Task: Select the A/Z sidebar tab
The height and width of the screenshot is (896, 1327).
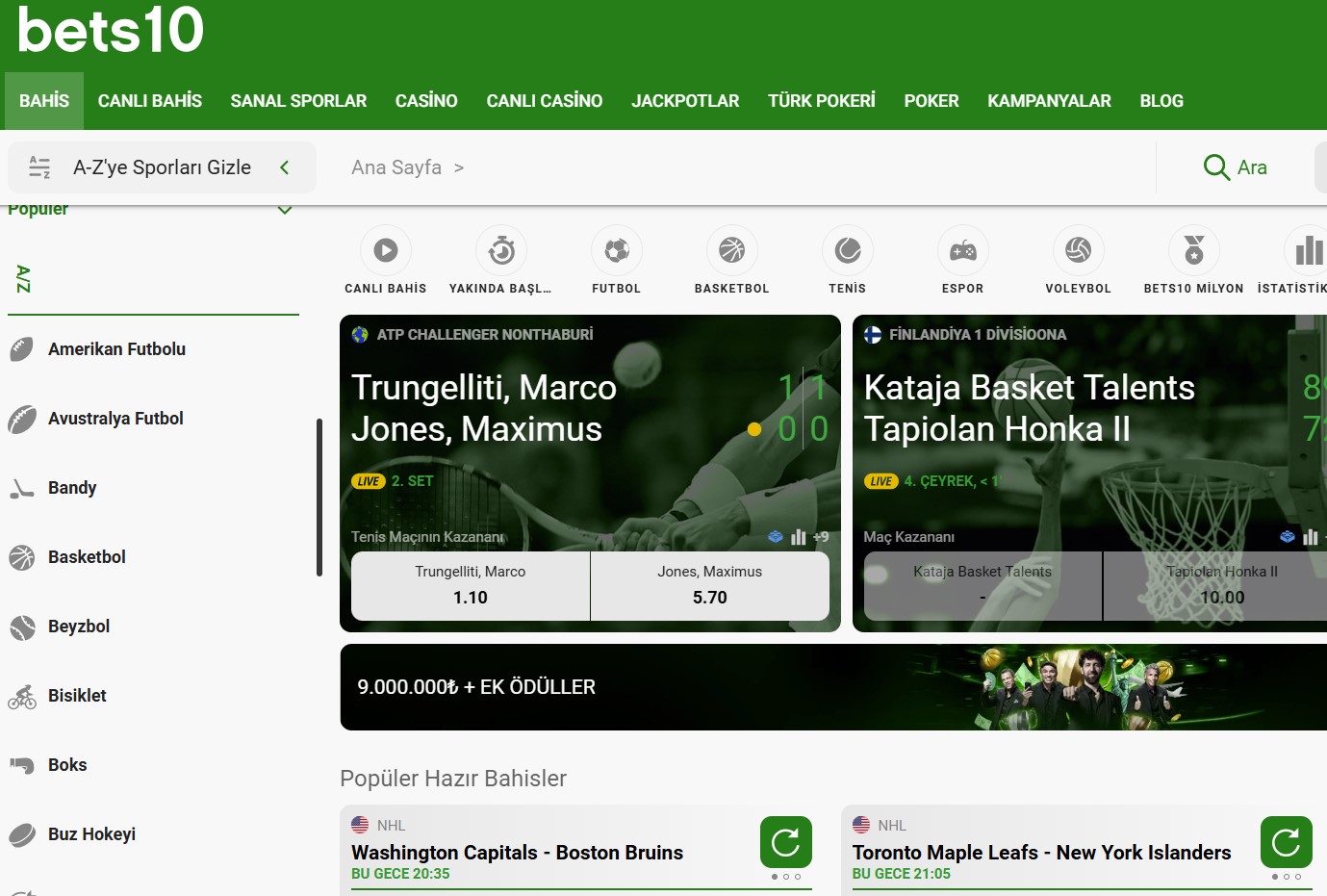Action: [23, 279]
